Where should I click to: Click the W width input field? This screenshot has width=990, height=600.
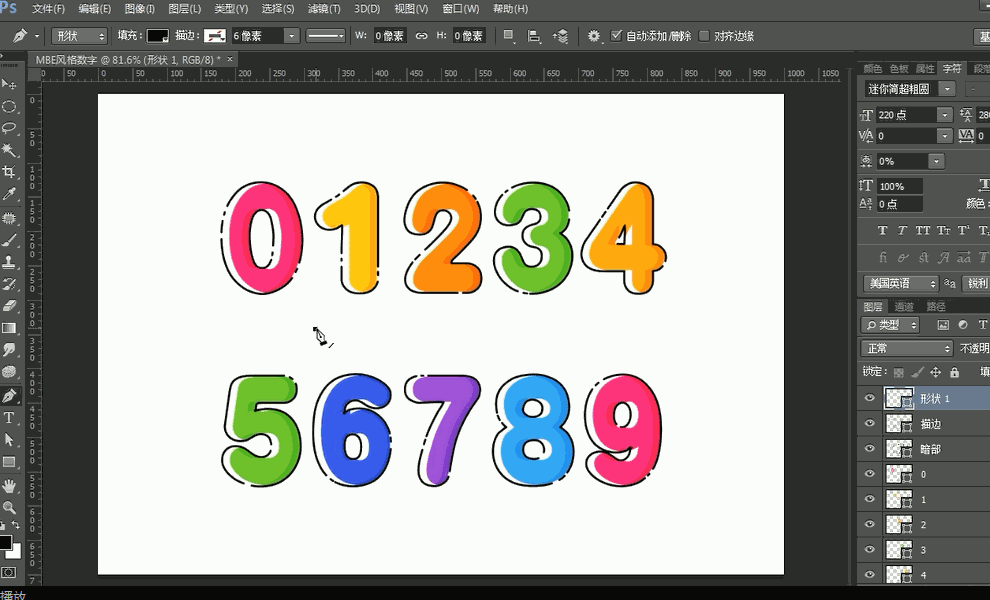coord(389,36)
